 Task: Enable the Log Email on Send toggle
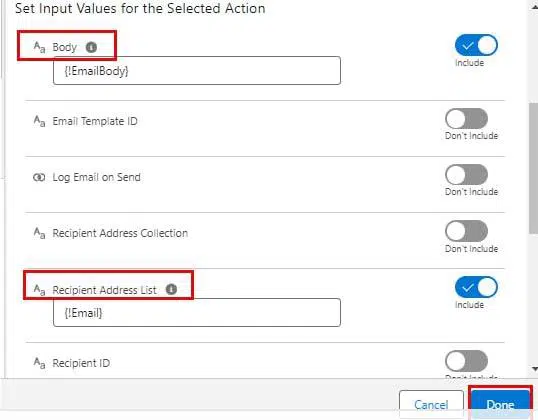(466, 175)
